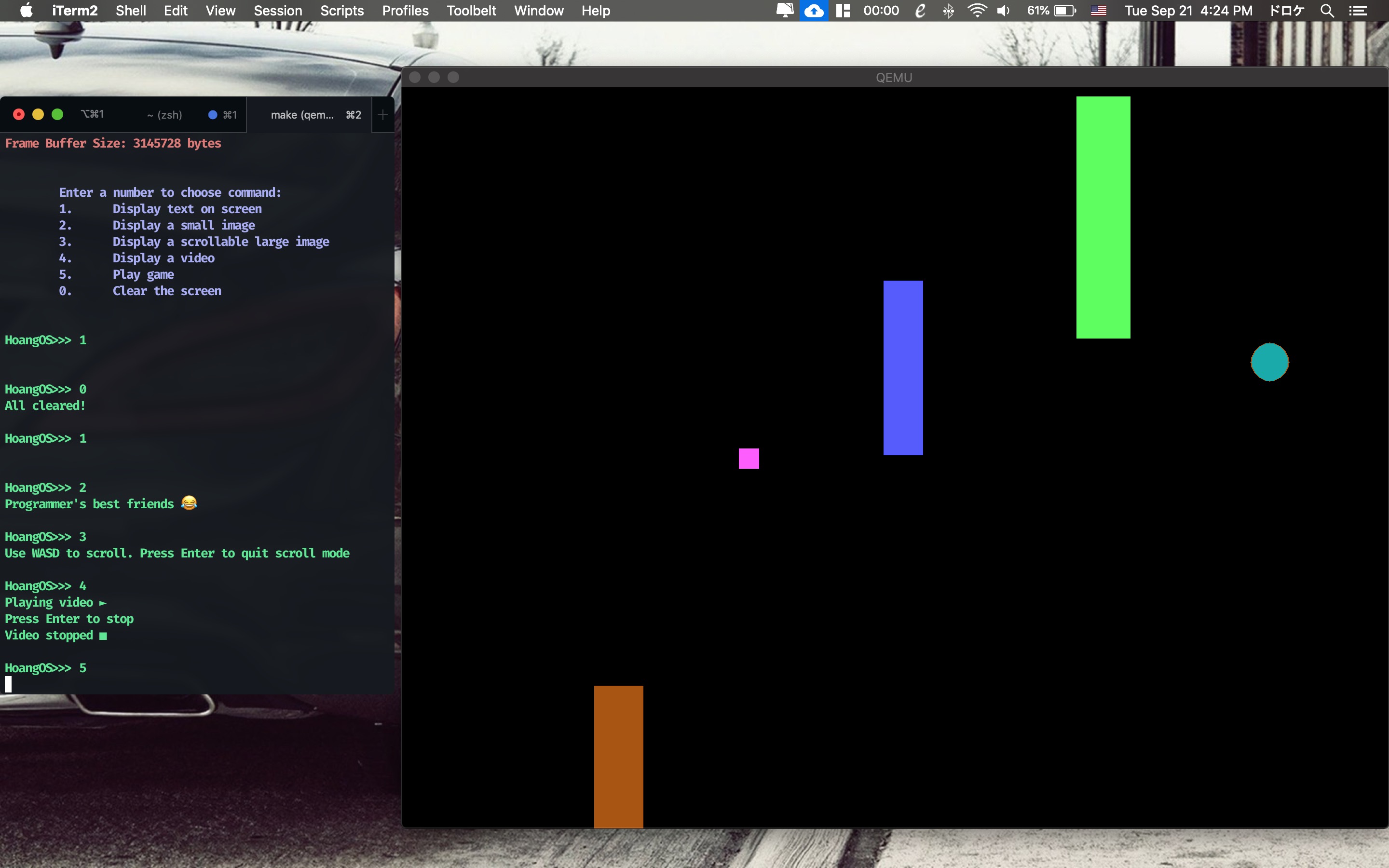
Task: Open the Notification Center list icon
Action: tap(1358, 11)
